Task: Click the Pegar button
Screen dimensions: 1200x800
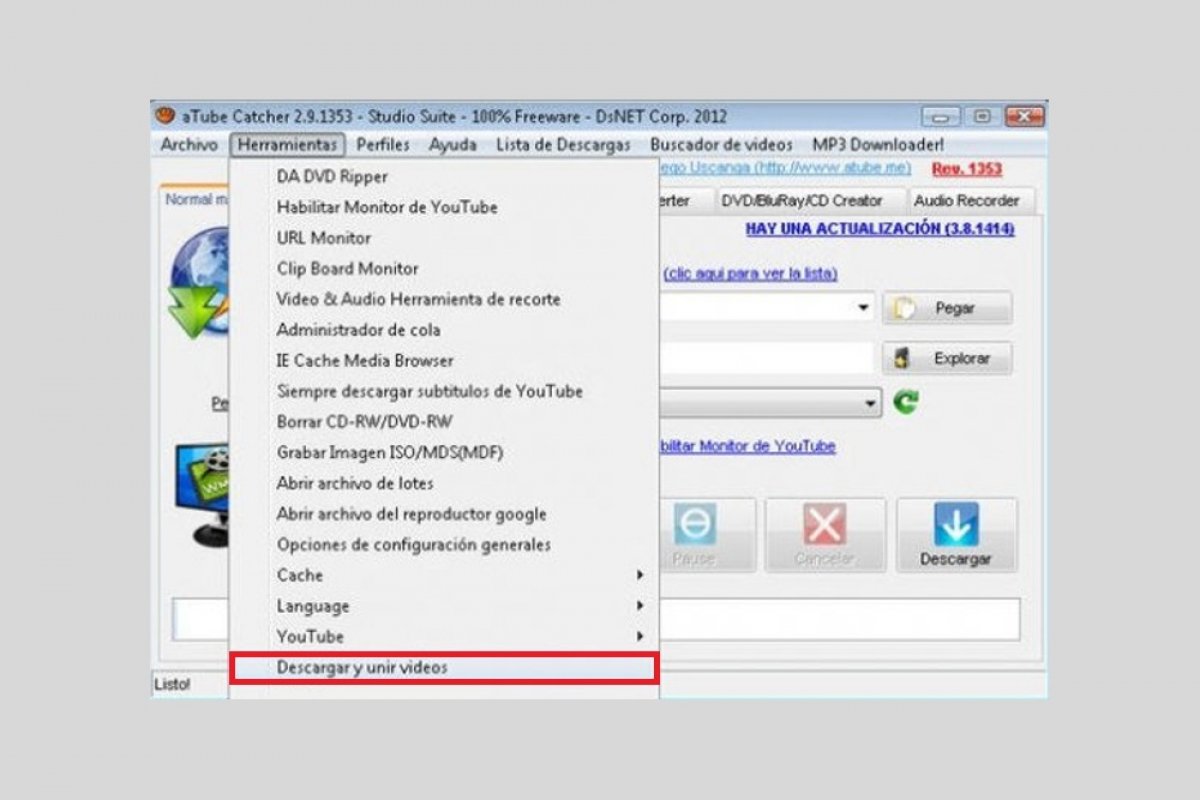Action: point(947,308)
